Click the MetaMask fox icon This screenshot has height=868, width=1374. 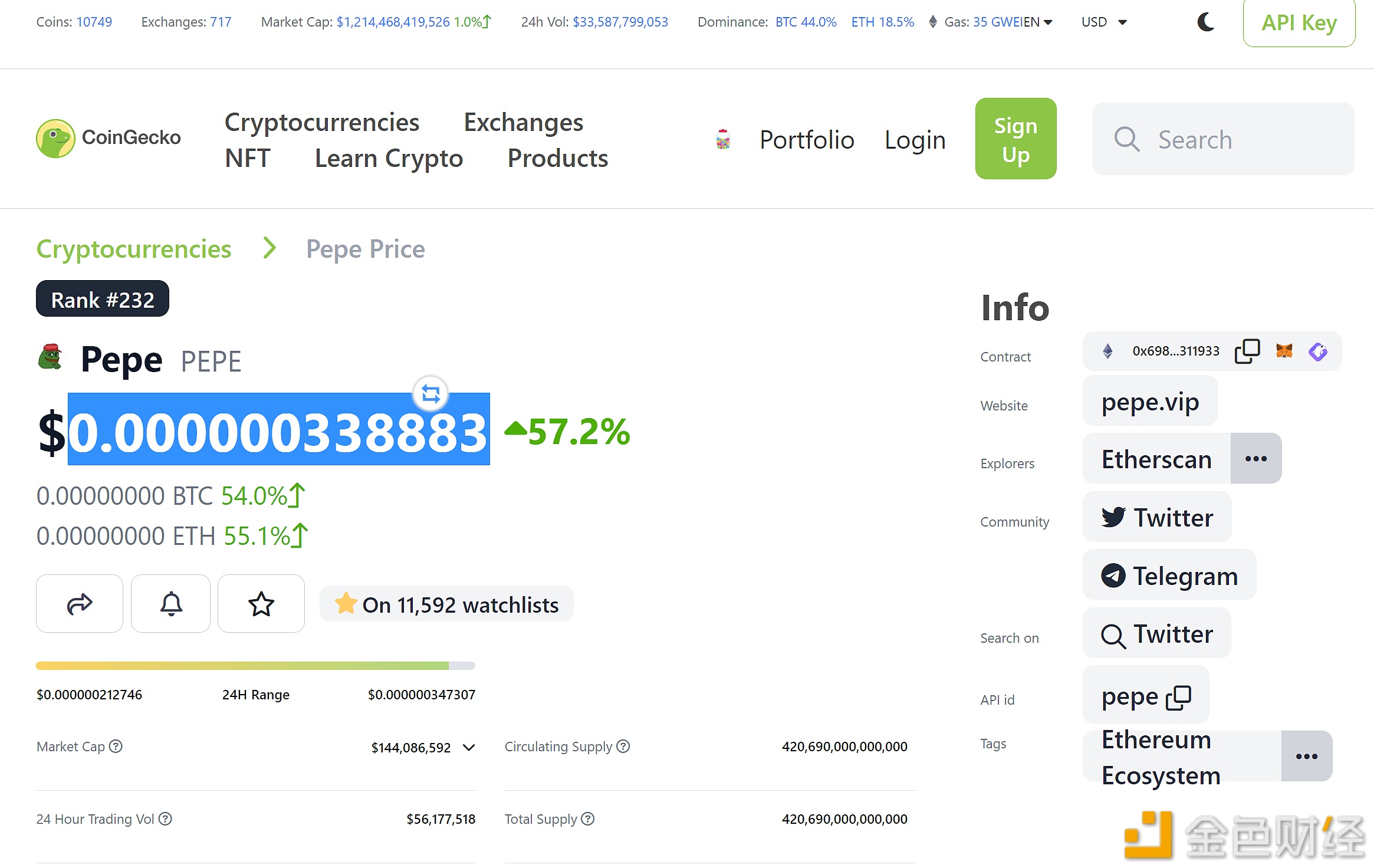point(1284,351)
